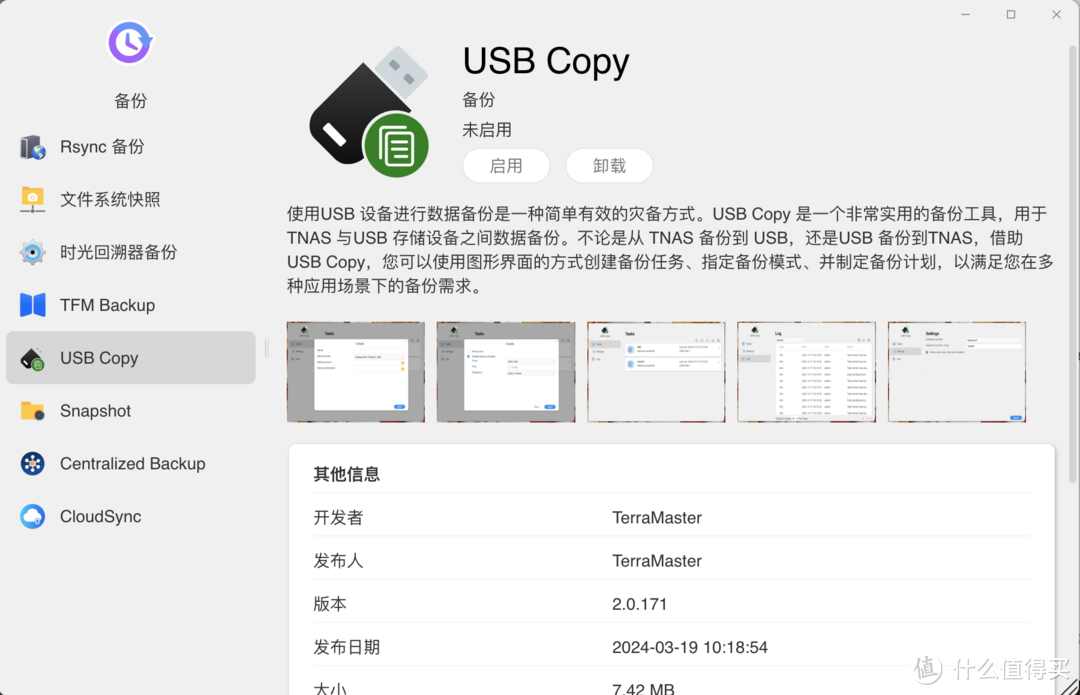
Task: Click 卸载 to uninstall USB Copy
Action: 609,165
